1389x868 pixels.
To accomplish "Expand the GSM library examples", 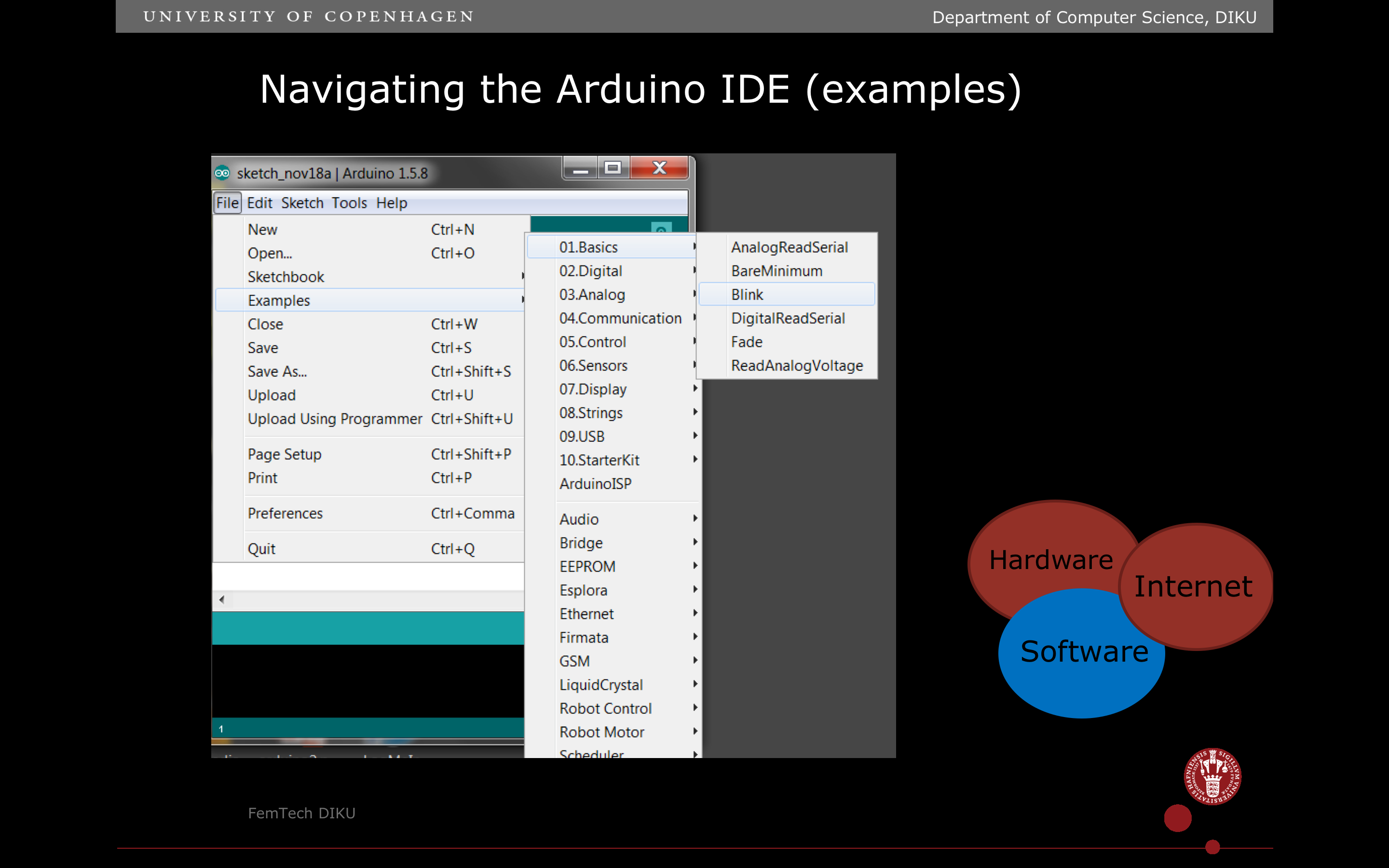I will (613, 661).
